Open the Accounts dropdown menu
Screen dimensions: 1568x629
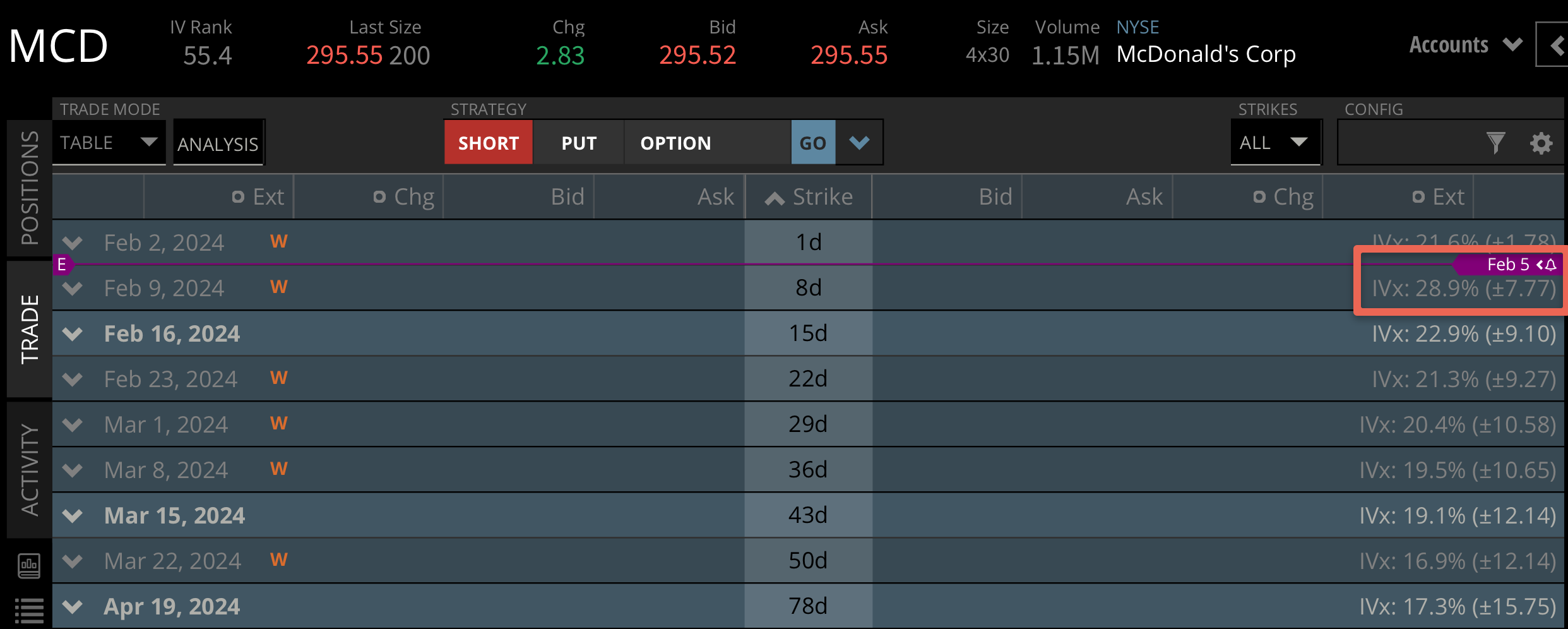pos(1466,45)
